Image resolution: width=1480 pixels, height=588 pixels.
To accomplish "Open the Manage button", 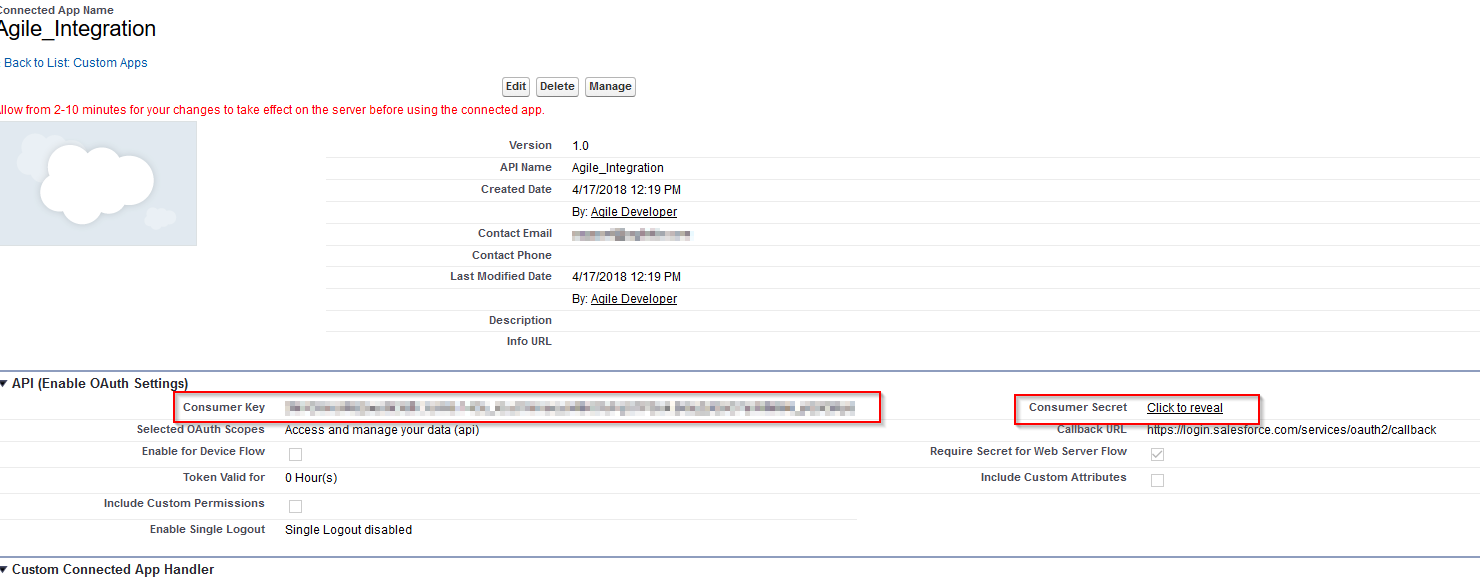I will [x=610, y=87].
